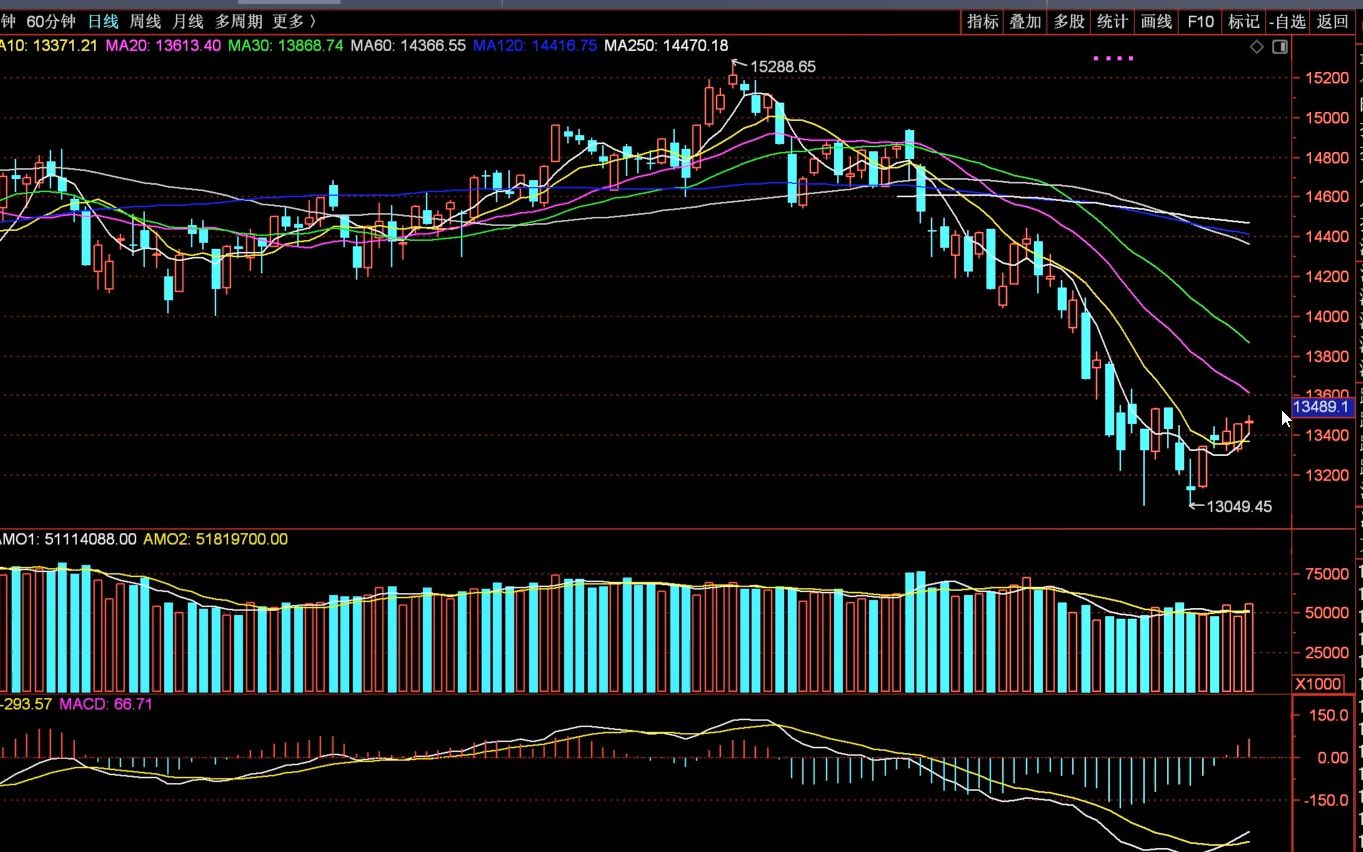Select the 日线 daily period tab

[102, 21]
